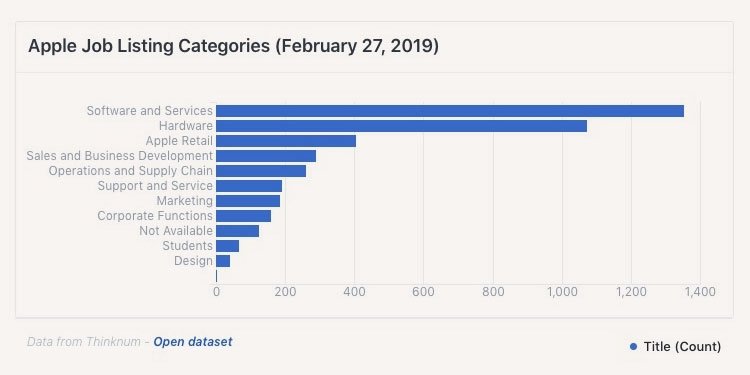Select the Hardware bar

(401, 126)
